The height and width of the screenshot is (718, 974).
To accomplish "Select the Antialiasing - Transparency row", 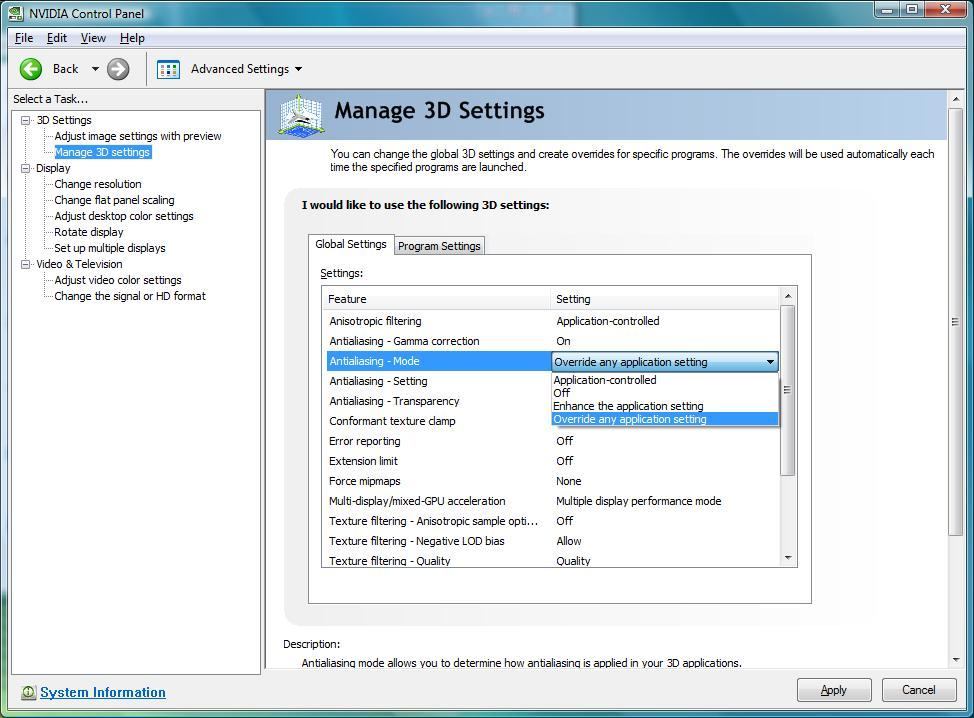I will [x=439, y=401].
